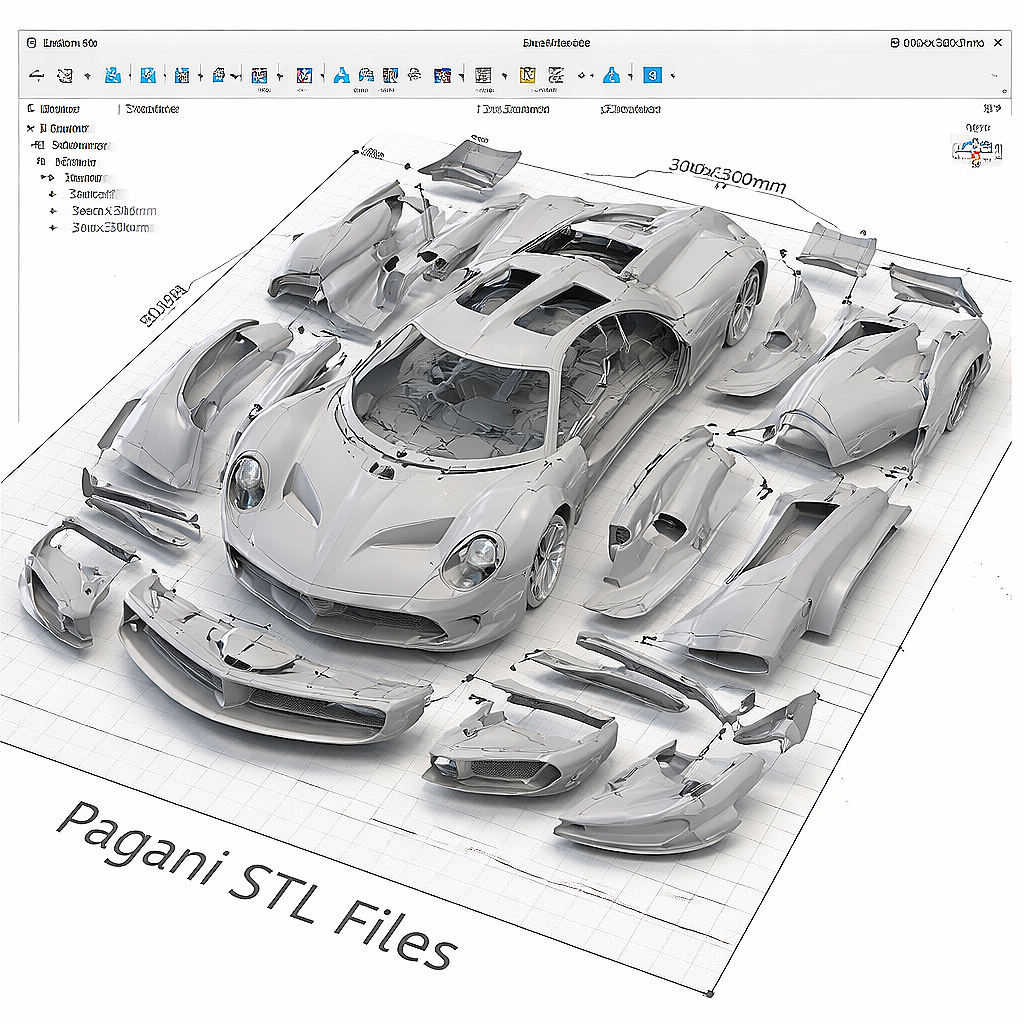Click the app logo icon in the title bar
The width and height of the screenshot is (1024, 1024).
[x=31, y=43]
